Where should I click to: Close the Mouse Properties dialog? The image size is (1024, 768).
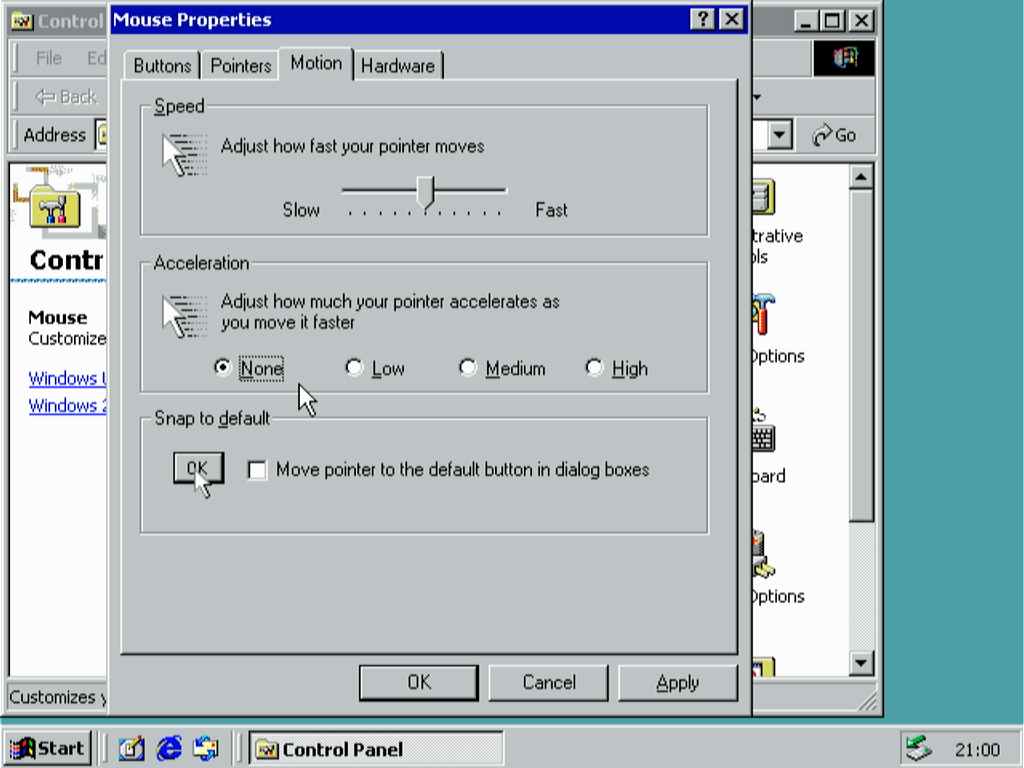point(732,20)
